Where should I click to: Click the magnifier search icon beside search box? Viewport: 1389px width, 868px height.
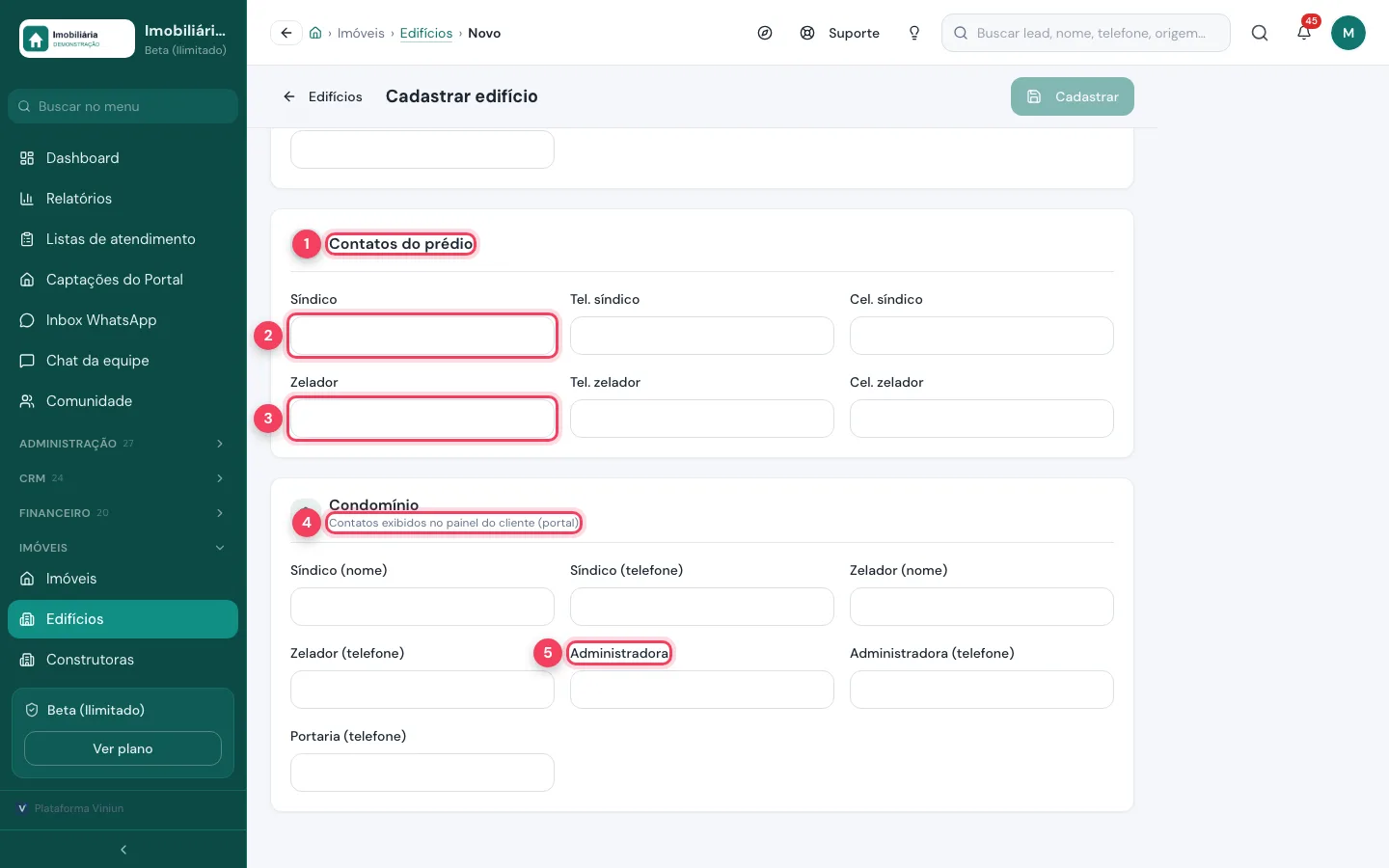(1260, 33)
